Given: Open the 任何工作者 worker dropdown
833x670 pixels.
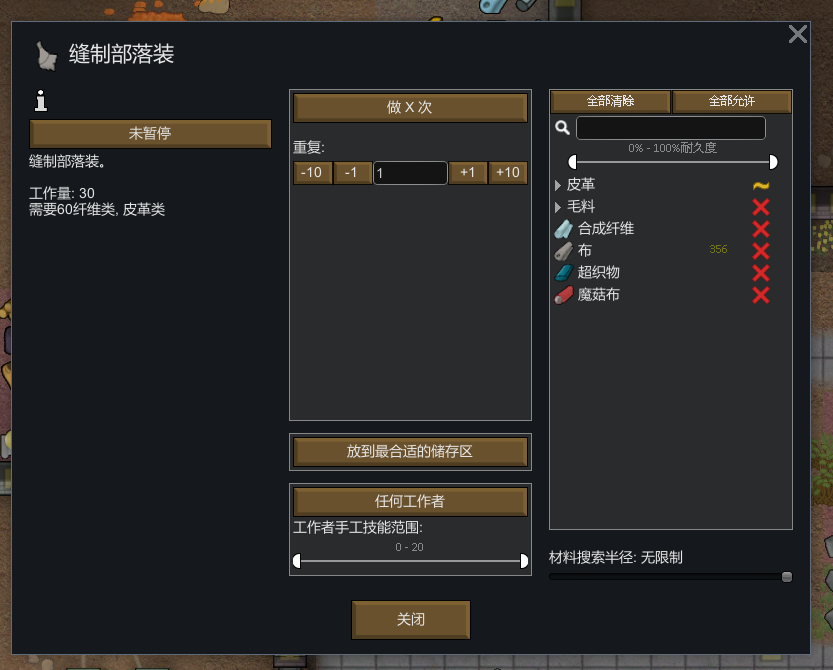Looking at the screenshot, I should [x=410, y=502].
